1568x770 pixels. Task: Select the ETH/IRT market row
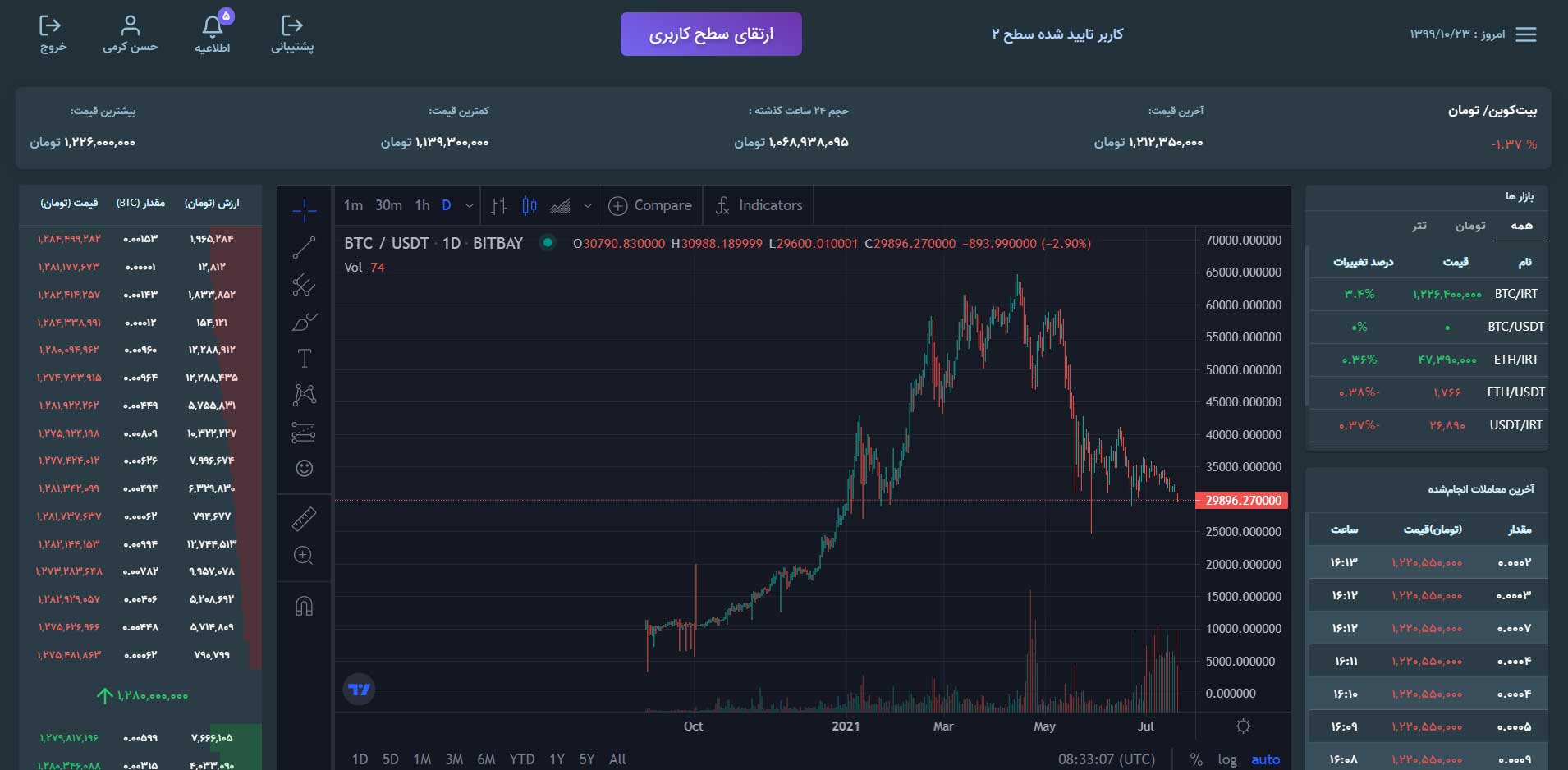coord(1428,360)
